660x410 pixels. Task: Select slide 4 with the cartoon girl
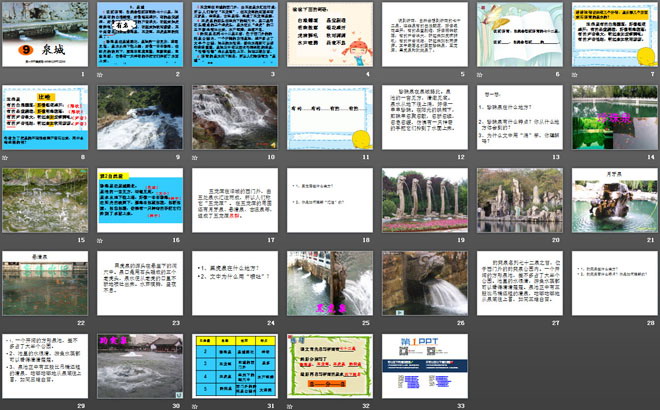tap(330, 35)
